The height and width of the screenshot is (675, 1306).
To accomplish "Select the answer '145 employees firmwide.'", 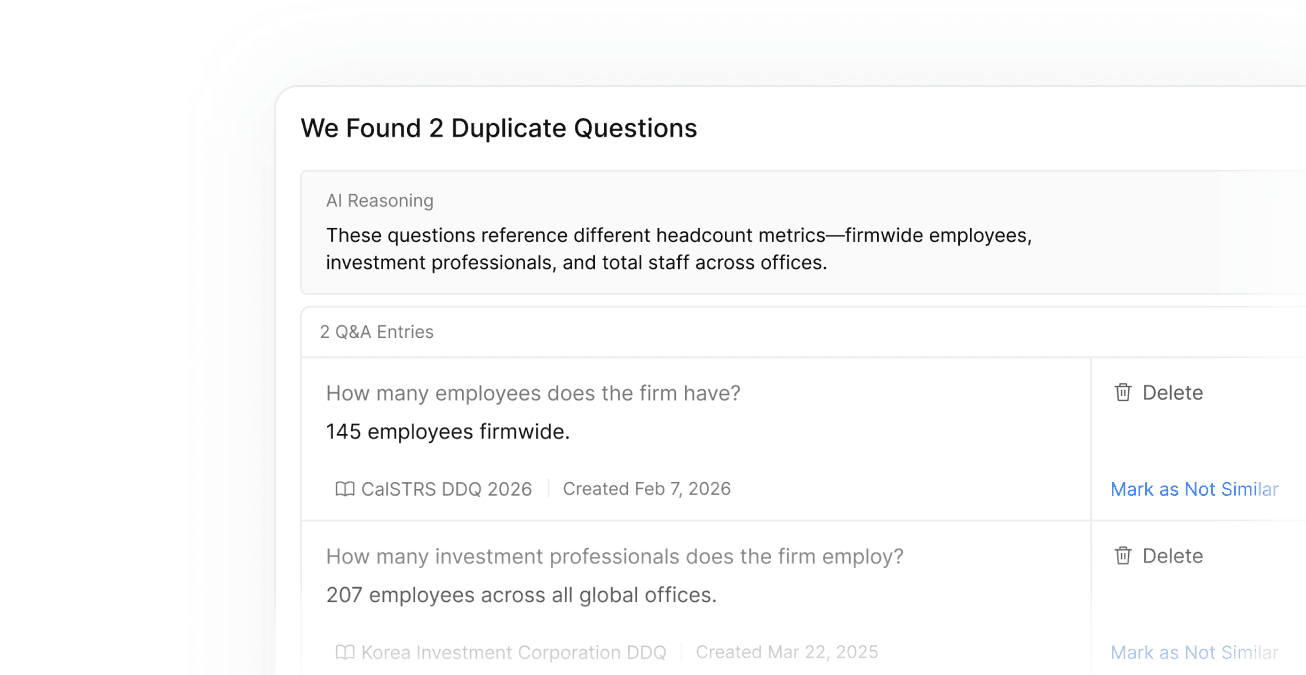I will (x=448, y=432).
